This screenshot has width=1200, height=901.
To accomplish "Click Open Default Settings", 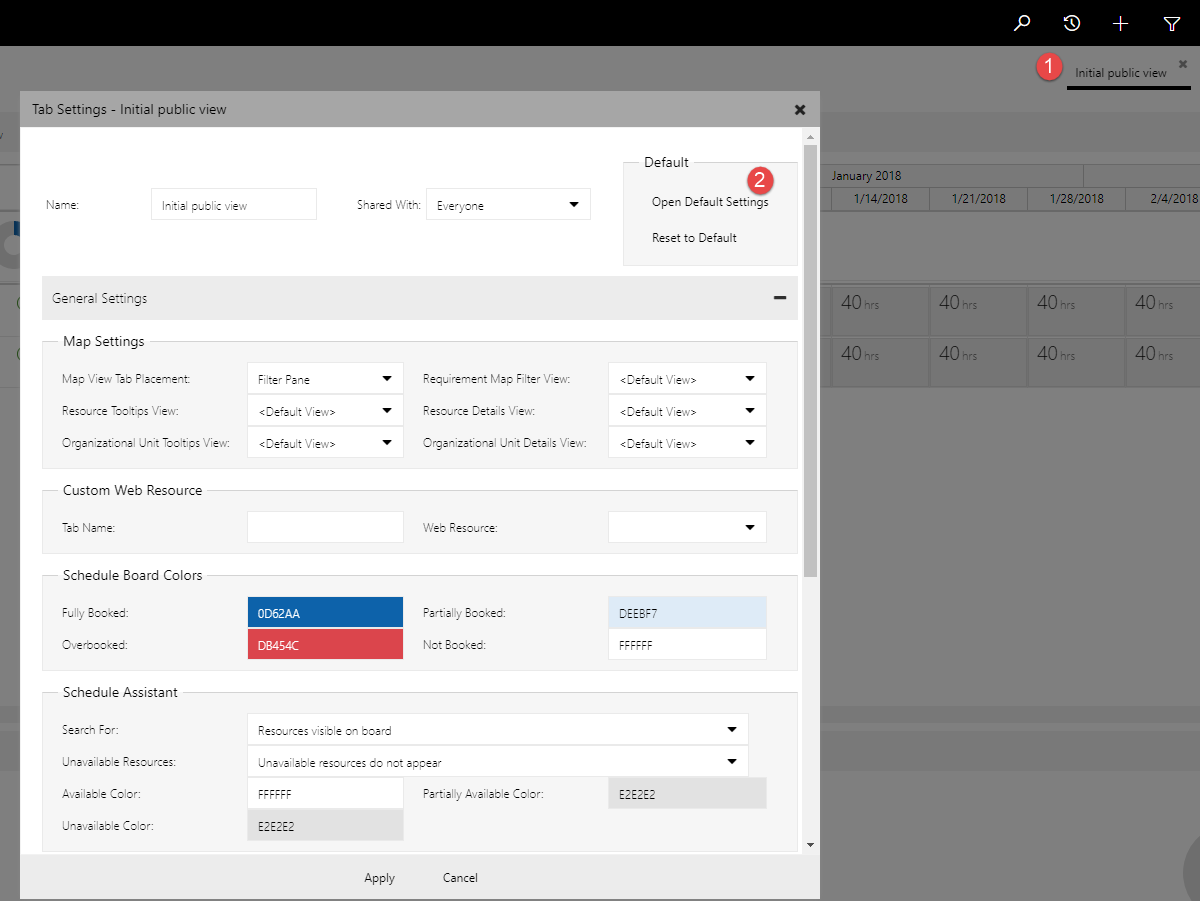I will pyautogui.click(x=710, y=201).
